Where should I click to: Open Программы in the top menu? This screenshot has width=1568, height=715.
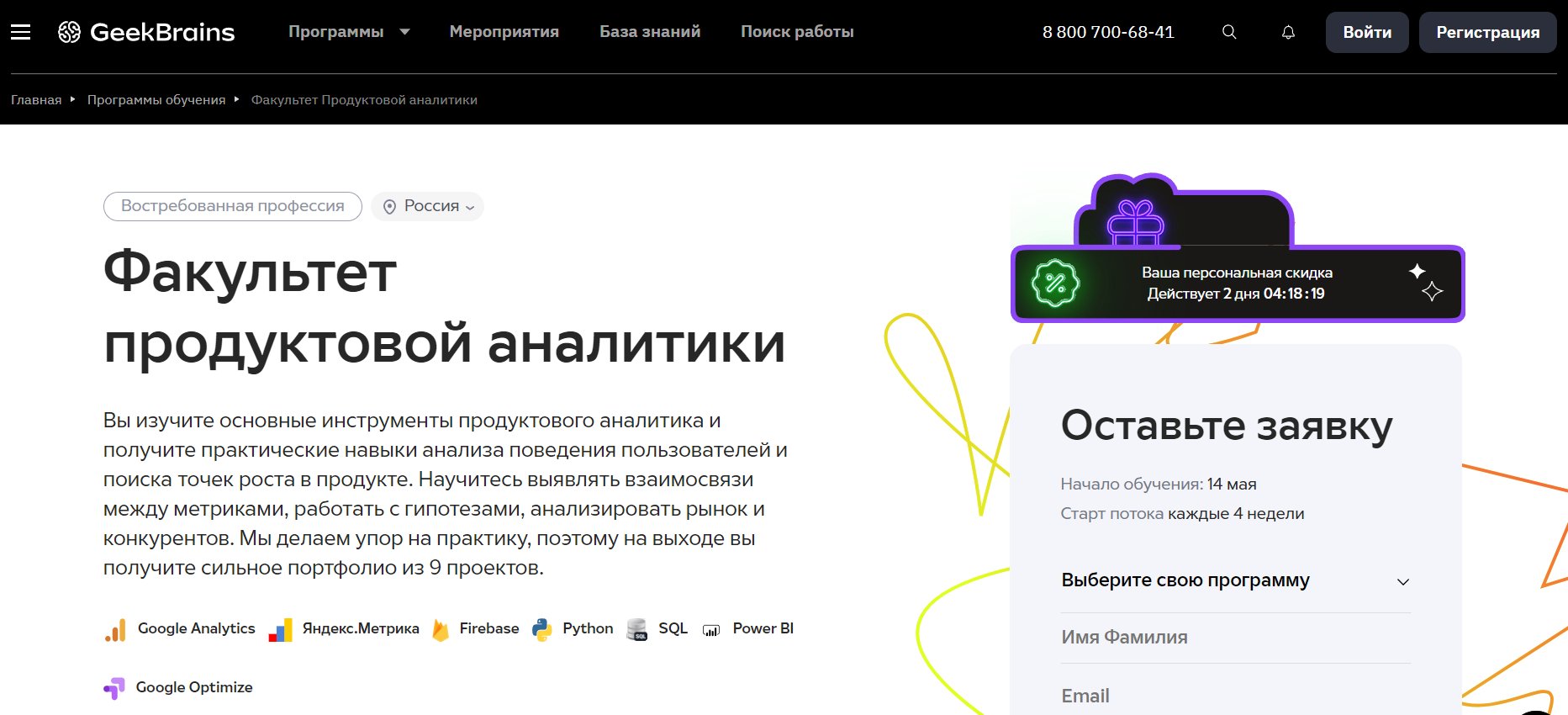pyautogui.click(x=336, y=32)
